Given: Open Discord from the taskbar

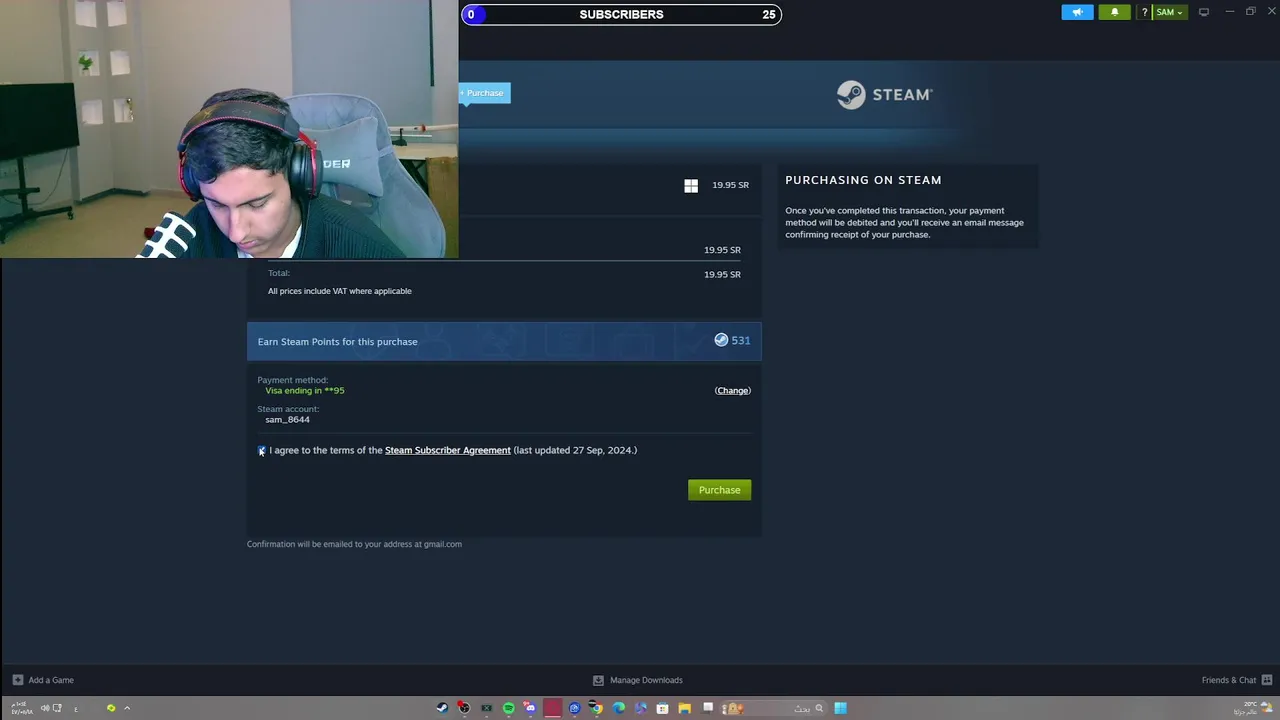Looking at the screenshot, I should tap(530, 708).
